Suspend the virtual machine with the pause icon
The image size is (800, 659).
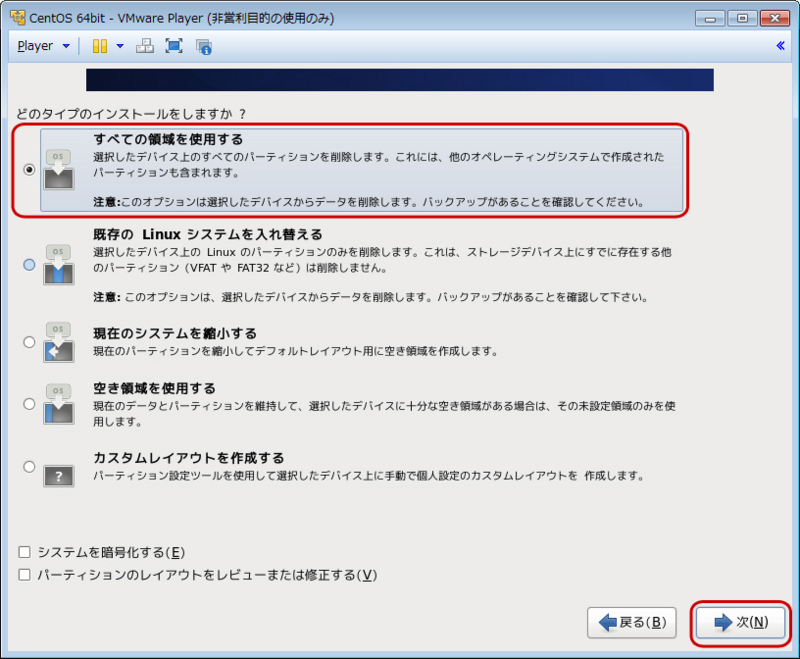pos(100,45)
